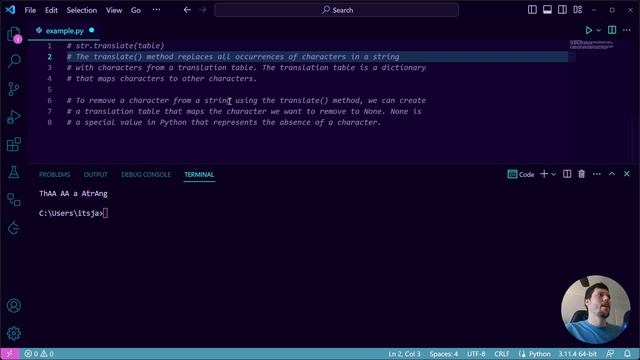Open errors and warnings count in status bar
The height and width of the screenshot is (360, 640).
pos(39,354)
